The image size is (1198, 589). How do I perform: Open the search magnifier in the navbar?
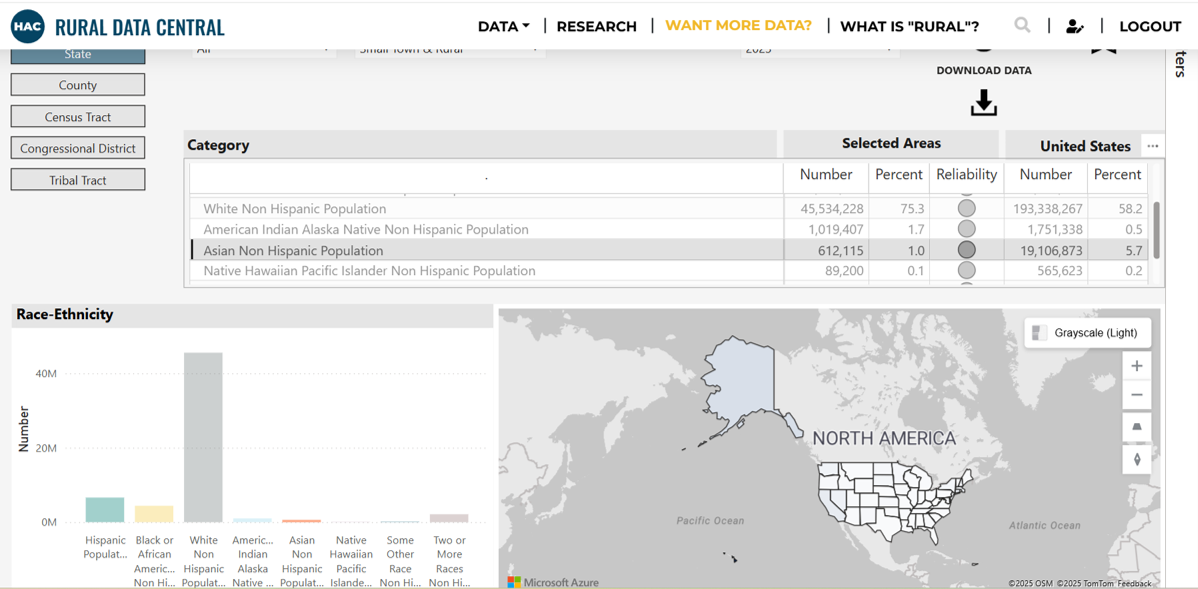(1022, 26)
